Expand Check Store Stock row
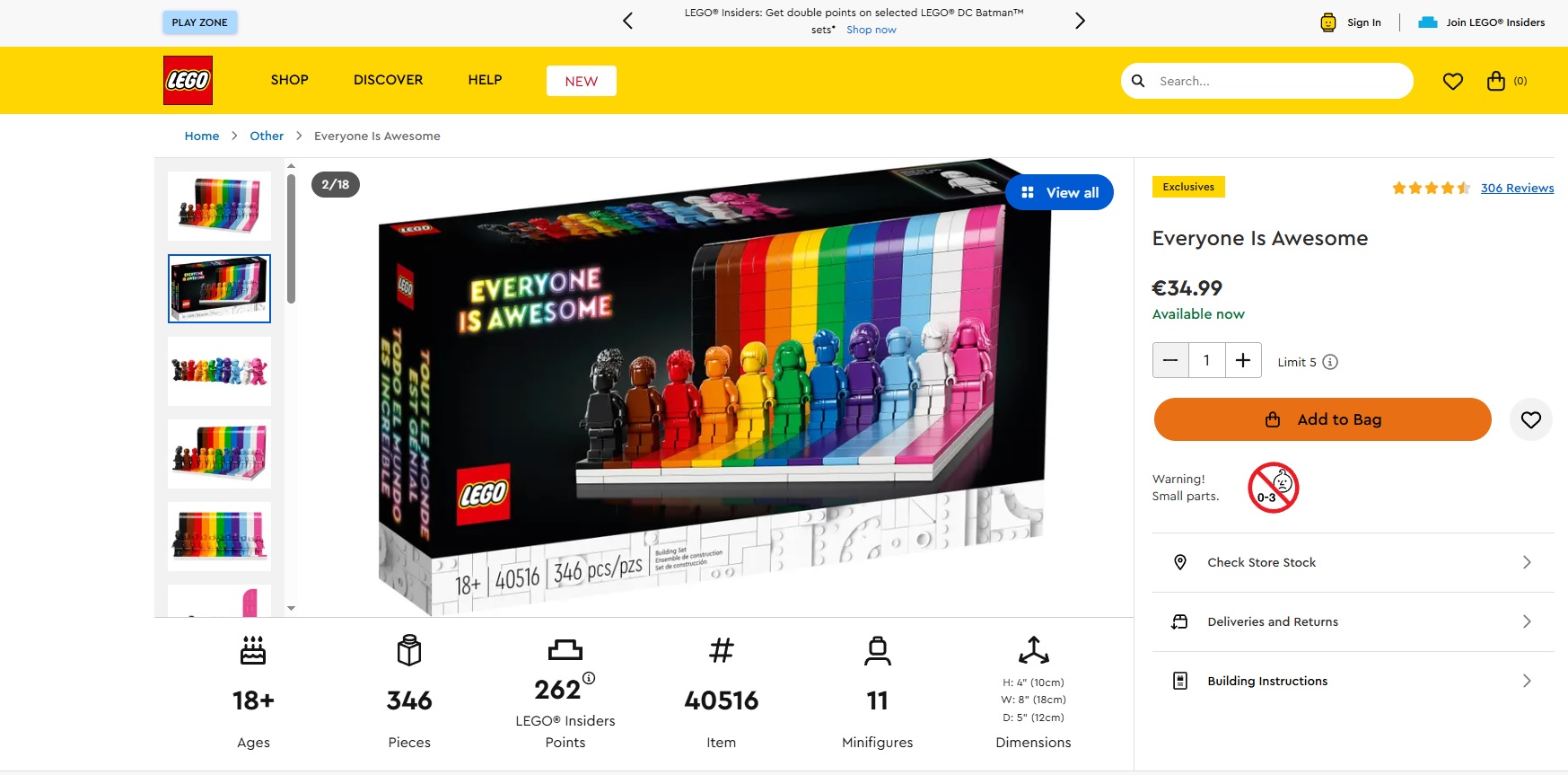Viewport: 1568px width, 775px height. click(x=1353, y=562)
